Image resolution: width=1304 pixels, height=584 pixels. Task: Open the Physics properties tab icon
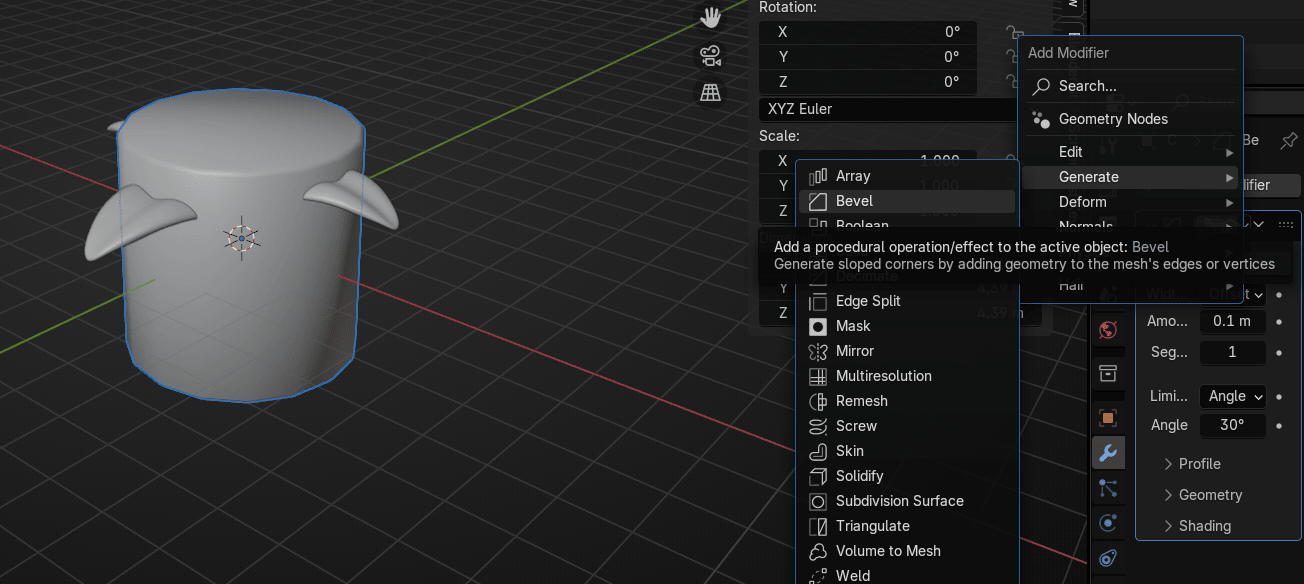click(1108, 523)
